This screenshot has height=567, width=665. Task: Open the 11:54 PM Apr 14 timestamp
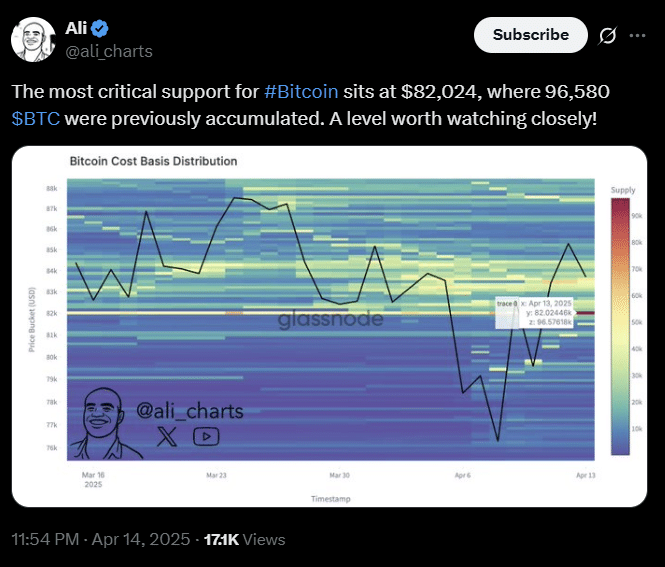click(x=101, y=539)
